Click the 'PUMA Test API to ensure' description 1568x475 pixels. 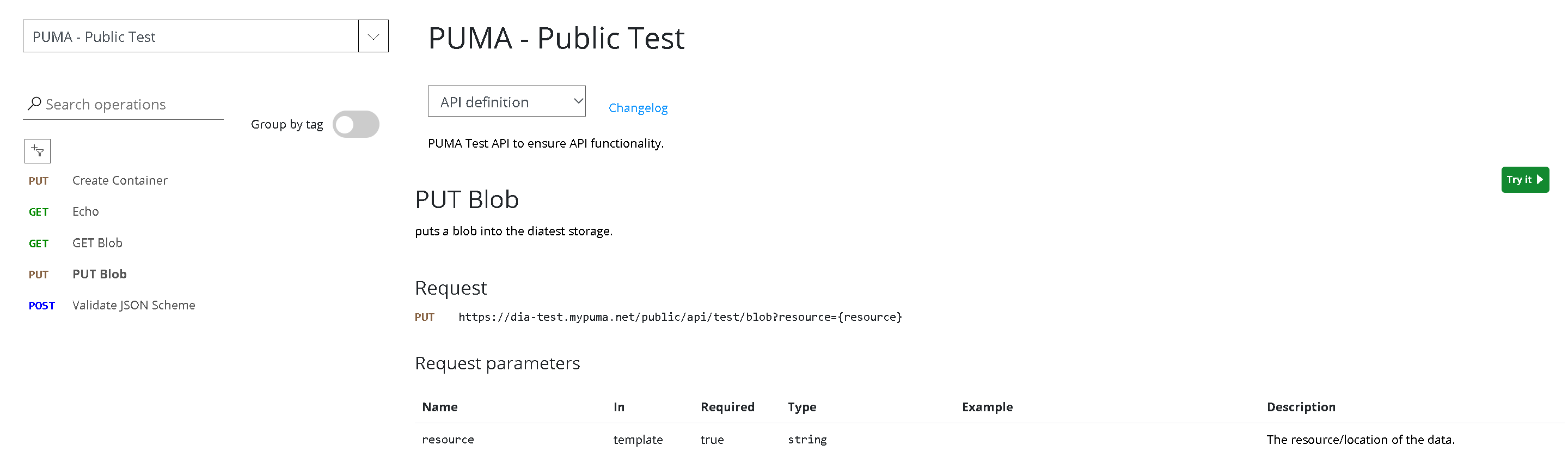tap(546, 143)
